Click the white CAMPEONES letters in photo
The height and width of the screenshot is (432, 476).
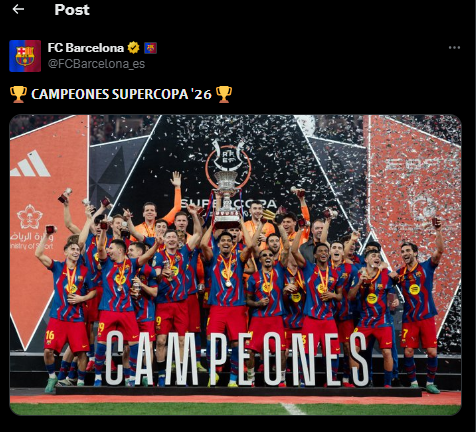(237, 358)
